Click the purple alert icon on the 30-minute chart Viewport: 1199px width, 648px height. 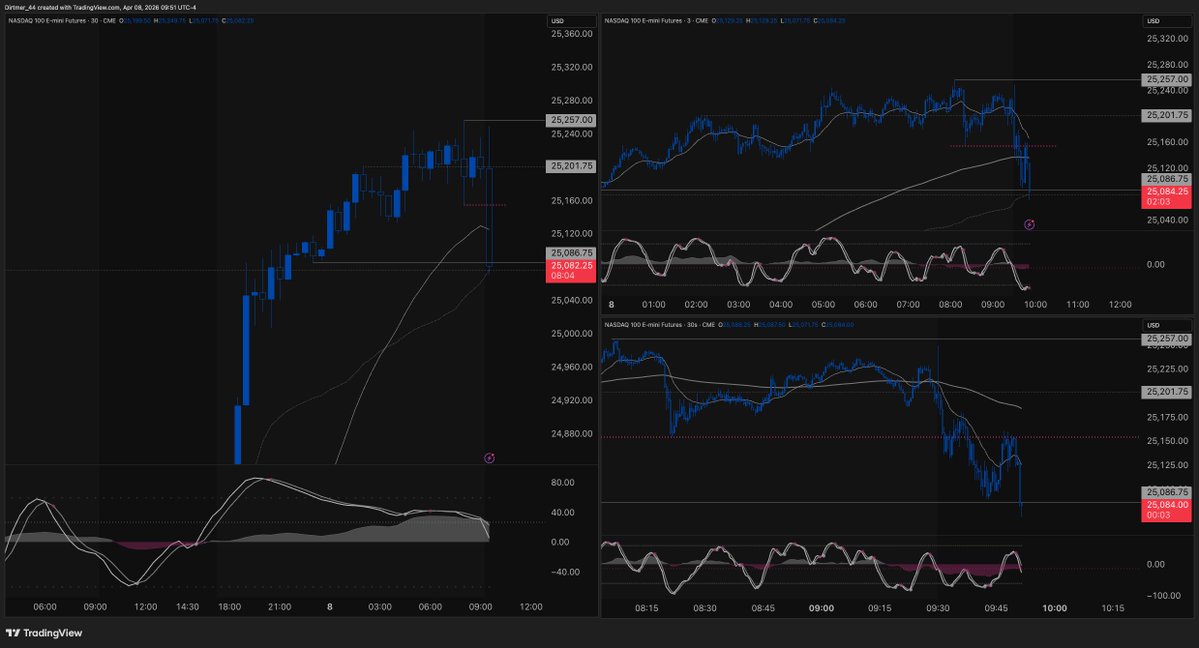489,458
